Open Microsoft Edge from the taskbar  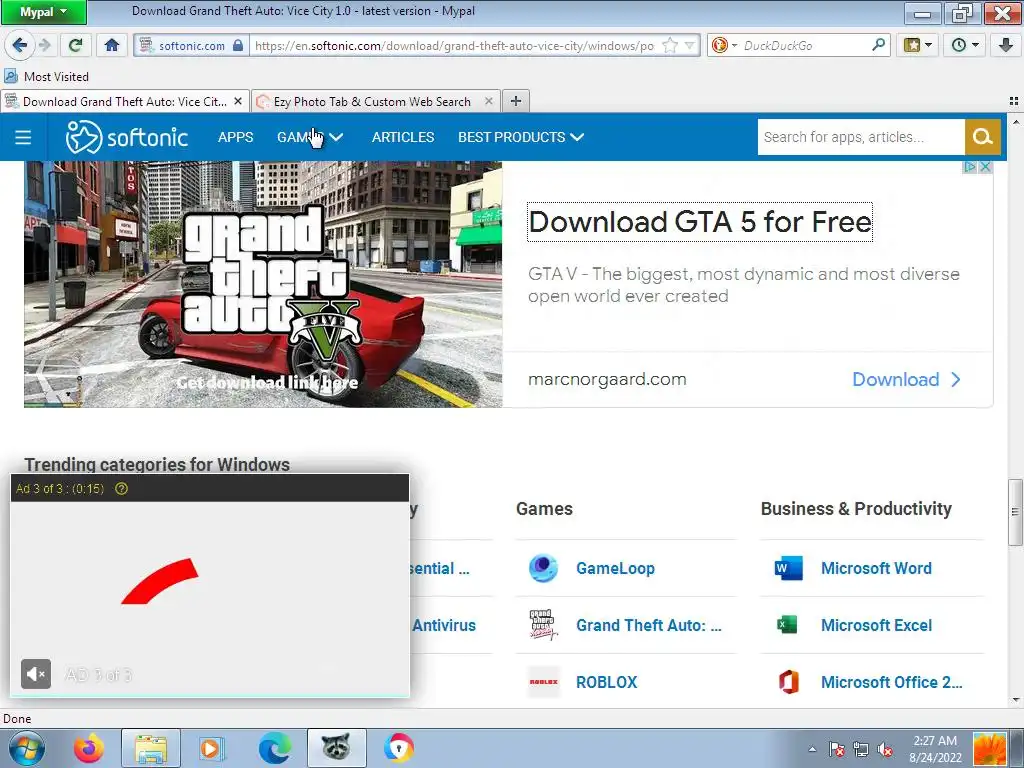coord(274,748)
